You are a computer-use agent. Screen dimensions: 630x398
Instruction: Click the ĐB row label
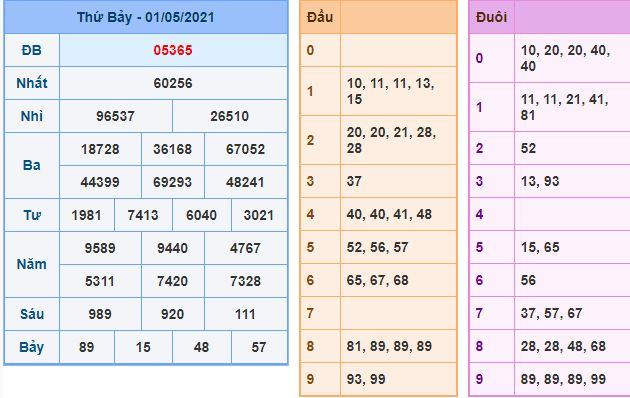pyautogui.click(x=31, y=50)
